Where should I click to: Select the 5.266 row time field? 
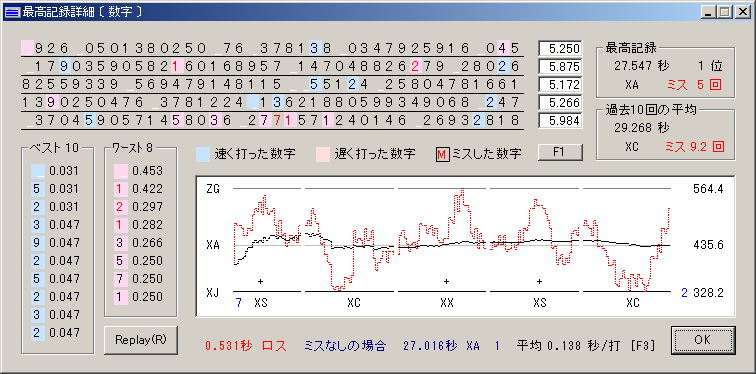pos(560,103)
